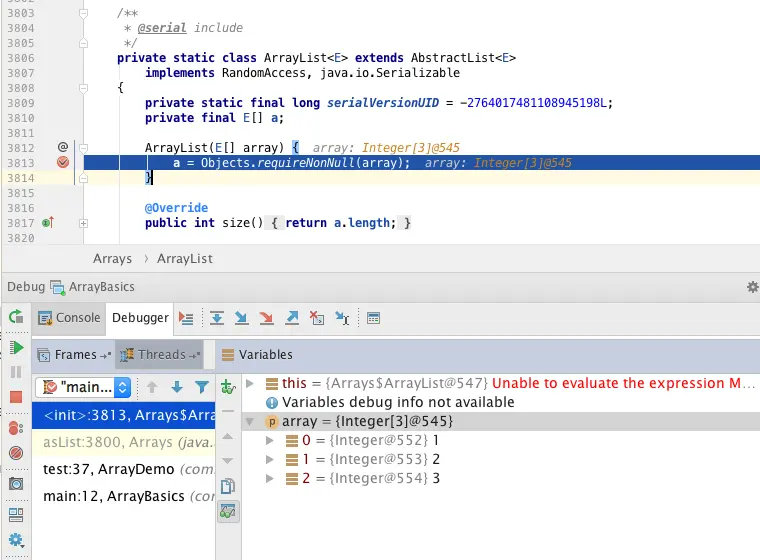The height and width of the screenshot is (560, 760).
Task: Toggle Show watches in variables tab icon
Action: click(228, 512)
